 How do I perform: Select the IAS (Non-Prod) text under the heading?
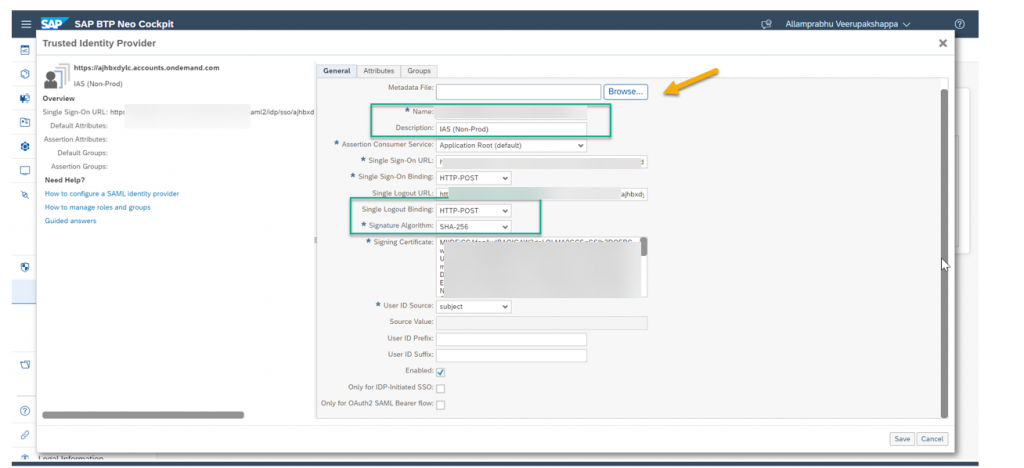pyautogui.click(x=98, y=84)
